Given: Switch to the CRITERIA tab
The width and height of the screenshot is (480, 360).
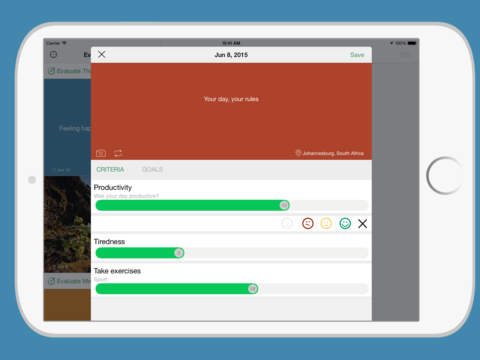Looking at the screenshot, I should tap(110, 169).
